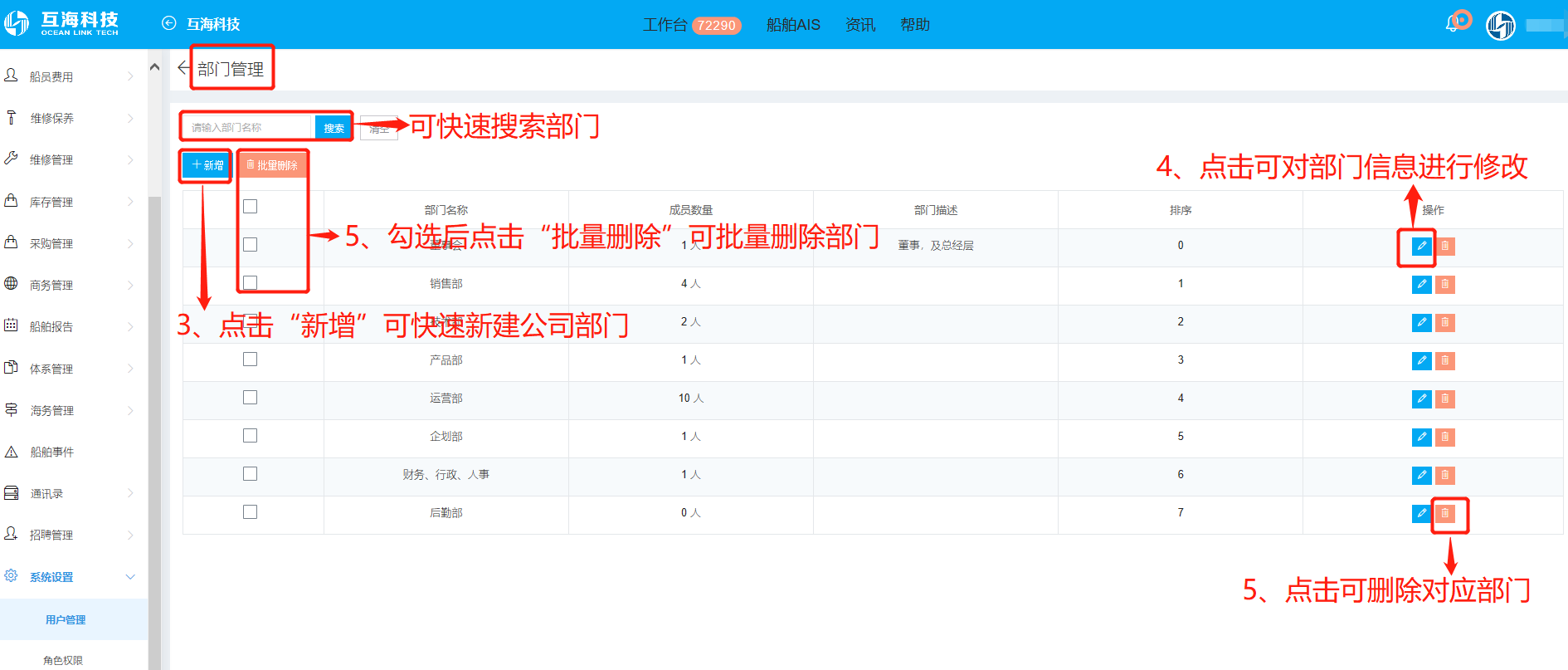The image size is (1568, 670).
Task: Check the first department row checkbox
Action: [x=250, y=244]
